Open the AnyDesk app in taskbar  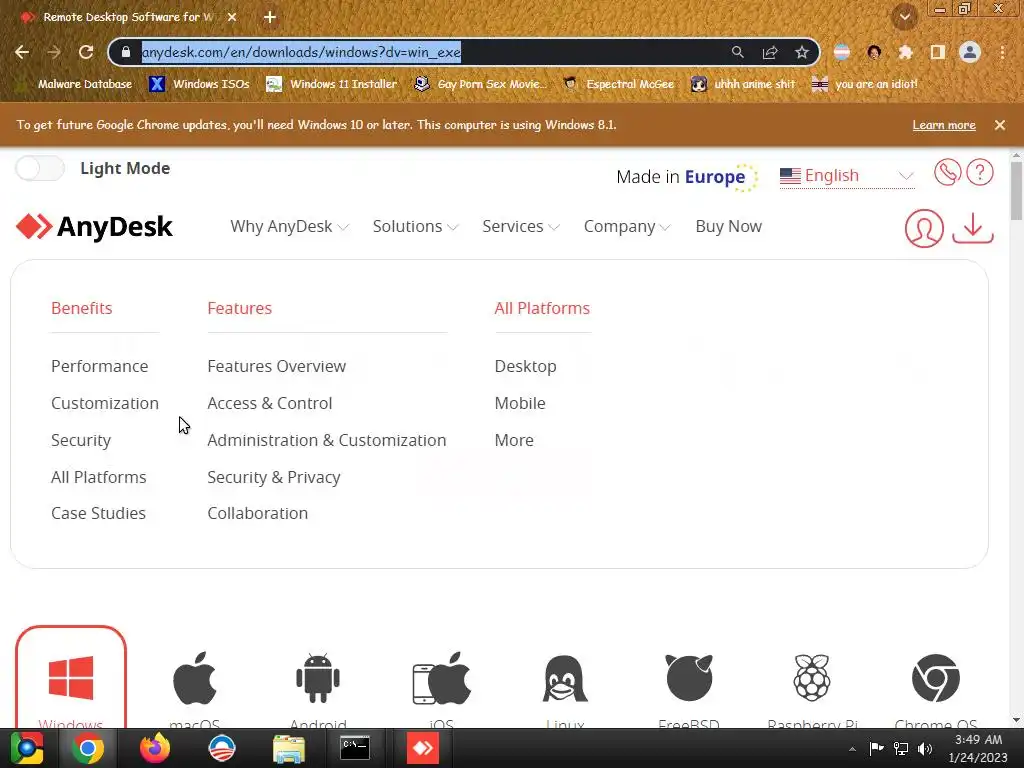point(423,748)
